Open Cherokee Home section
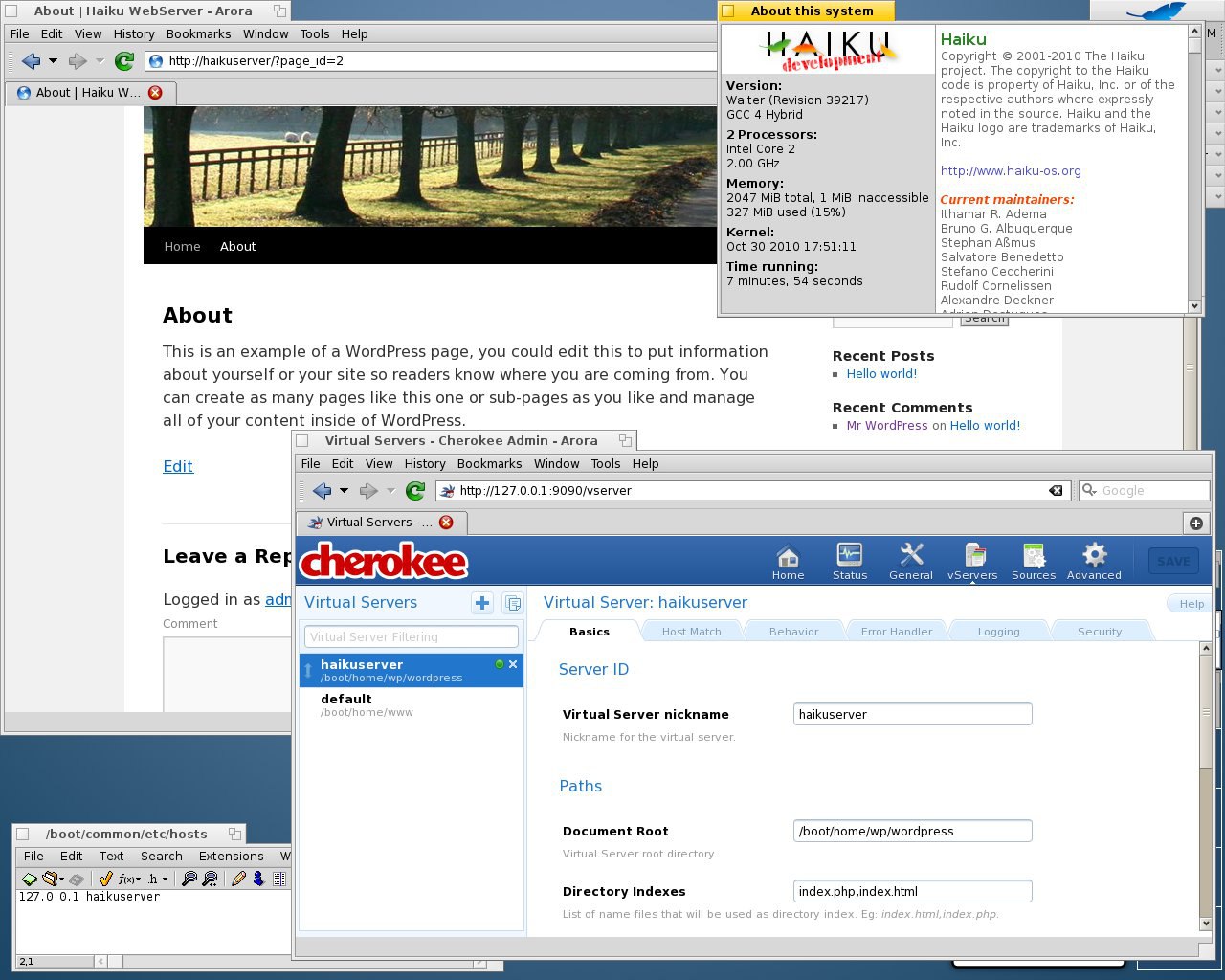1225x980 pixels. 788,562
